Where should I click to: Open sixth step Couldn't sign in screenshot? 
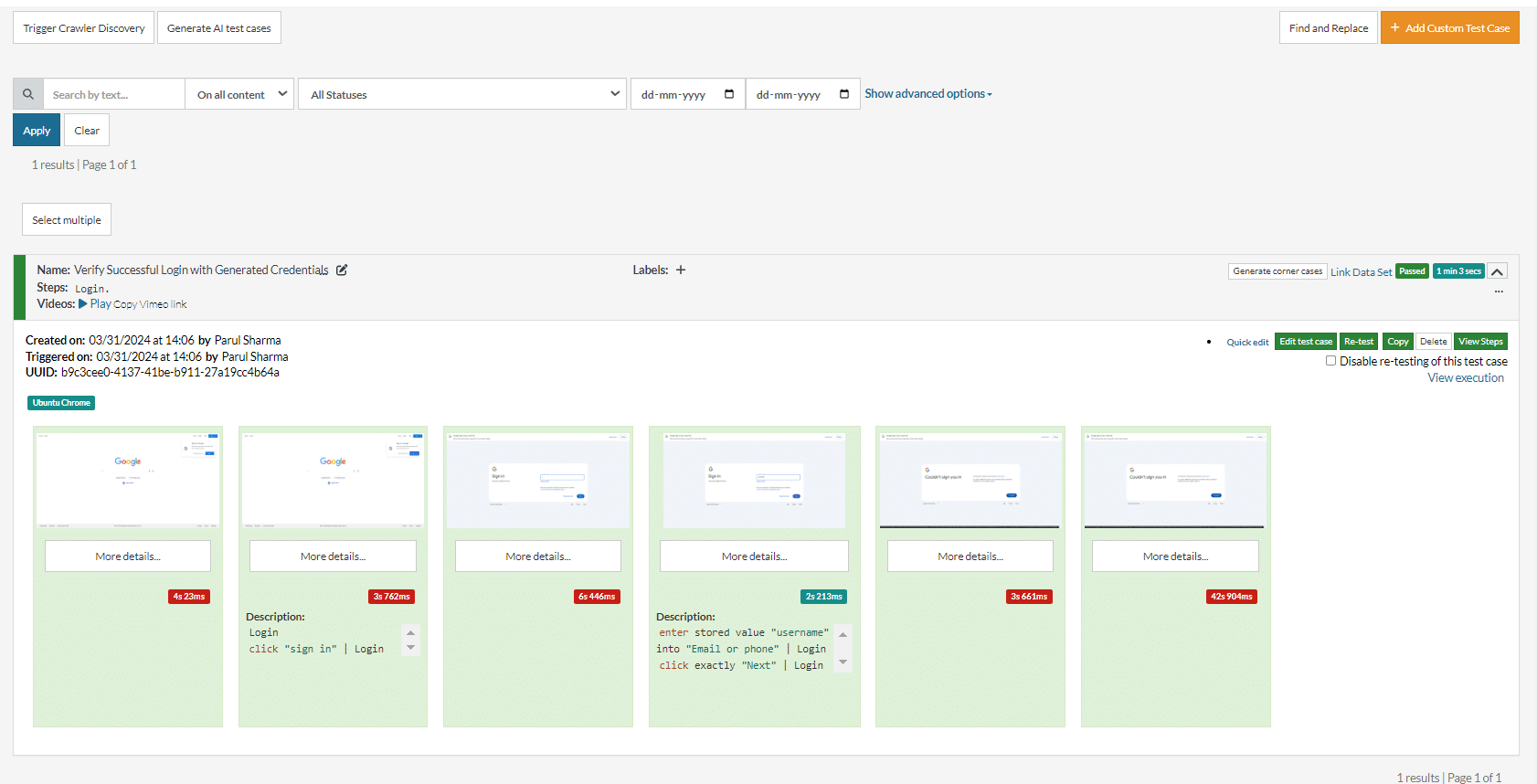click(1174, 481)
